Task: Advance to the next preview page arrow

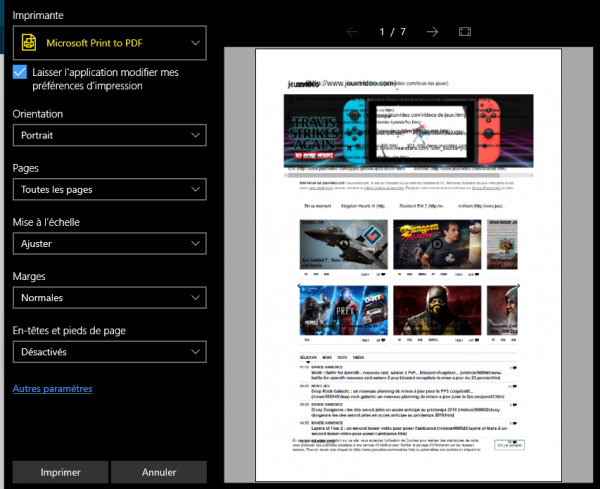Action: click(432, 32)
